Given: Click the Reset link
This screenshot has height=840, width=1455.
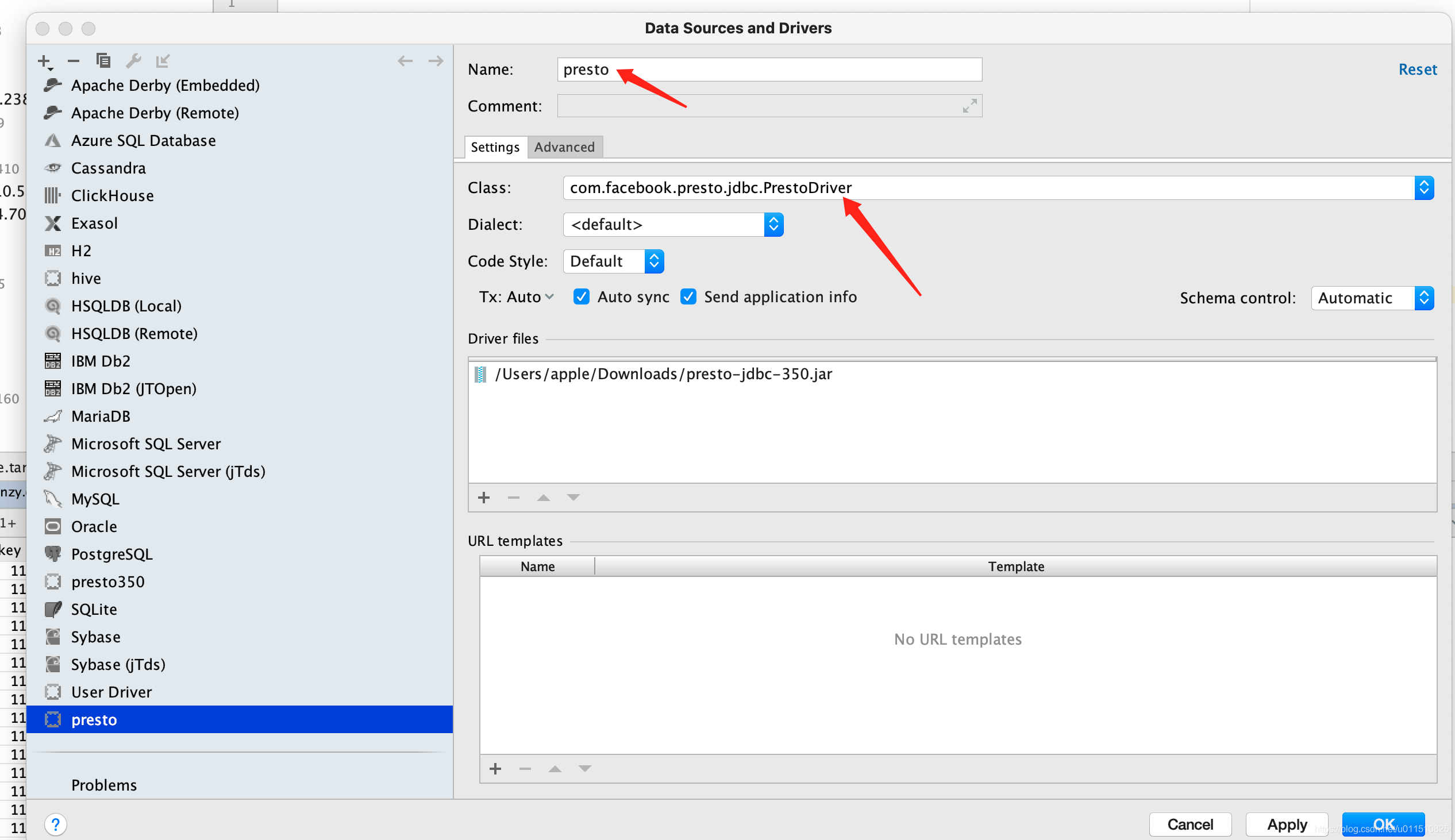Looking at the screenshot, I should 1418,69.
